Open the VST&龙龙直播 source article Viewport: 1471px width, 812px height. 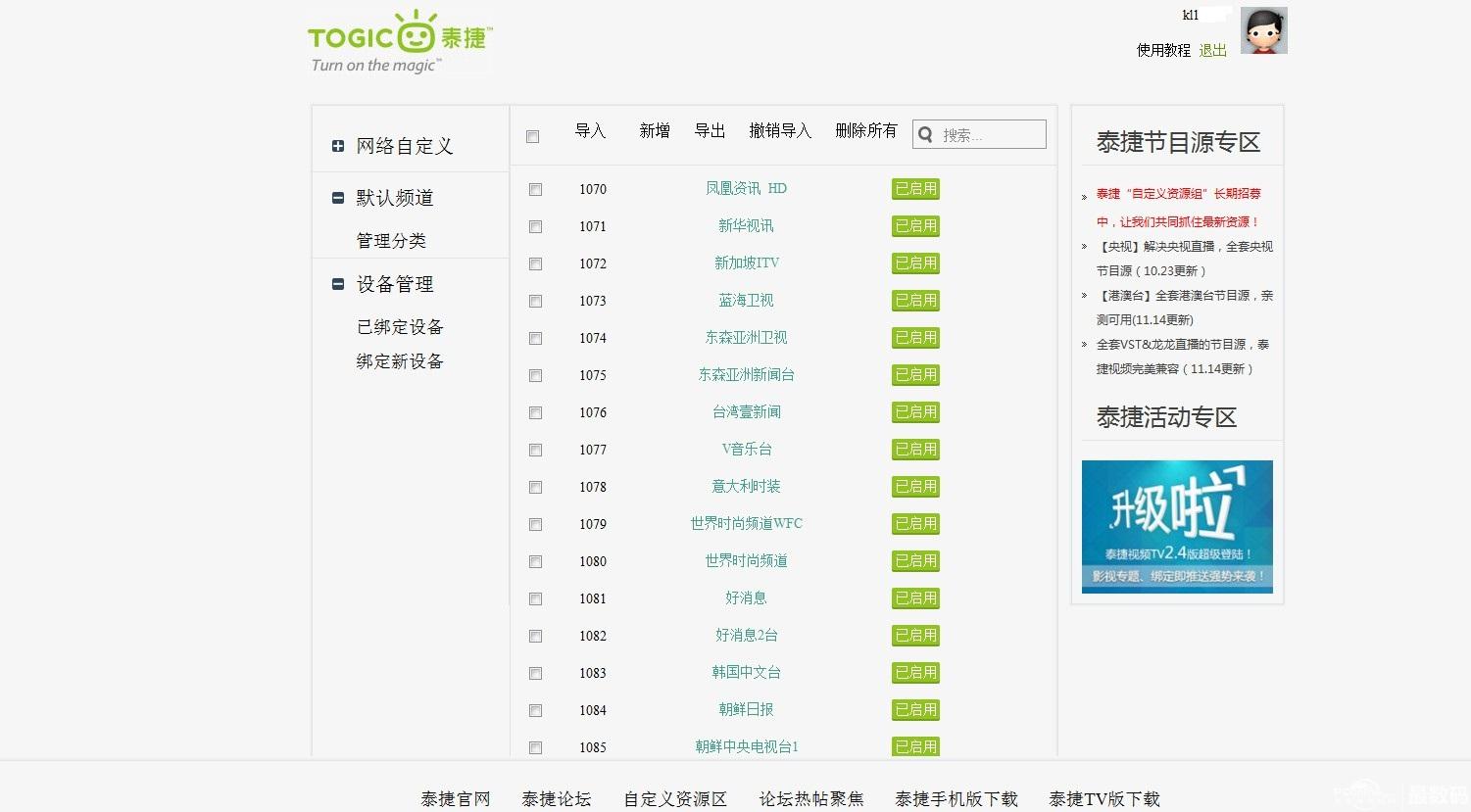coord(1183,357)
